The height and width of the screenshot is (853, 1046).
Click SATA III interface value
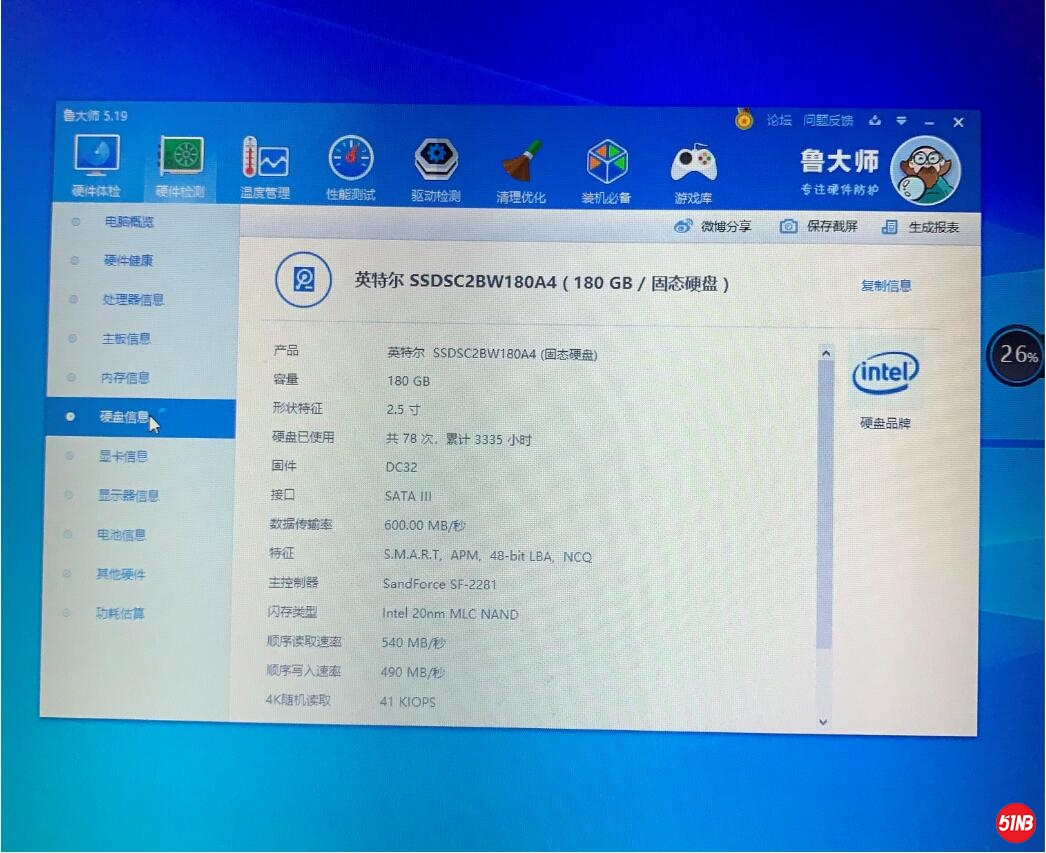[408, 496]
